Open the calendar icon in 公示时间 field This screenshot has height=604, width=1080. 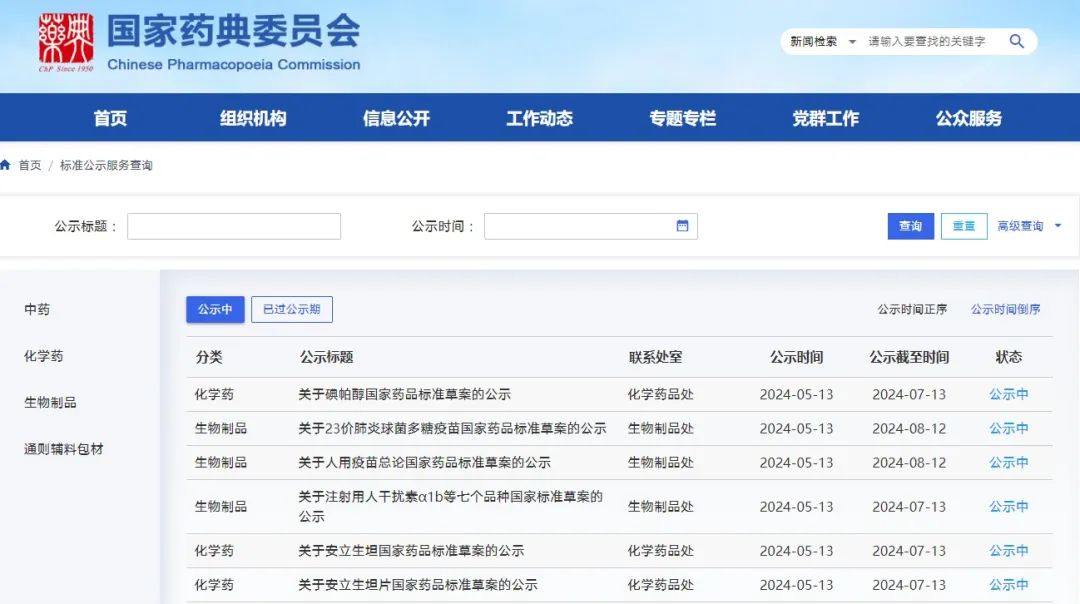(682, 226)
